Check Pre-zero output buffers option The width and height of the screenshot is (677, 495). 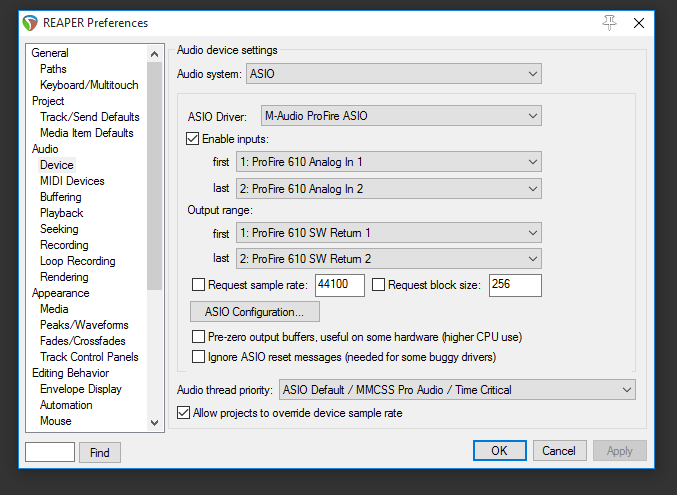[198, 336]
